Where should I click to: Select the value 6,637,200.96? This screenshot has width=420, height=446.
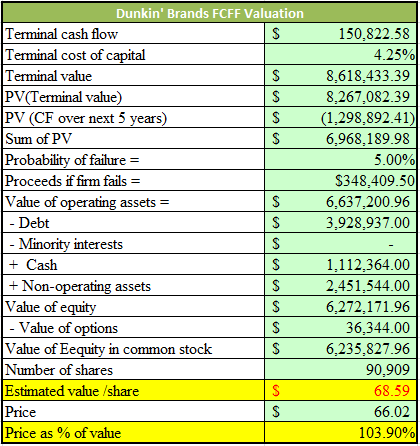pyautogui.click(x=368, y=202)
